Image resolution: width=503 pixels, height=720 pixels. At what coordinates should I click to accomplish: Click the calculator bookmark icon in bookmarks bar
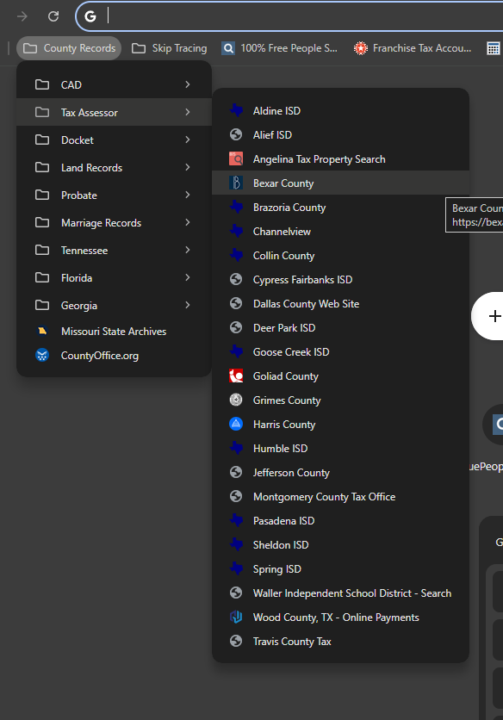coord(493,48)
